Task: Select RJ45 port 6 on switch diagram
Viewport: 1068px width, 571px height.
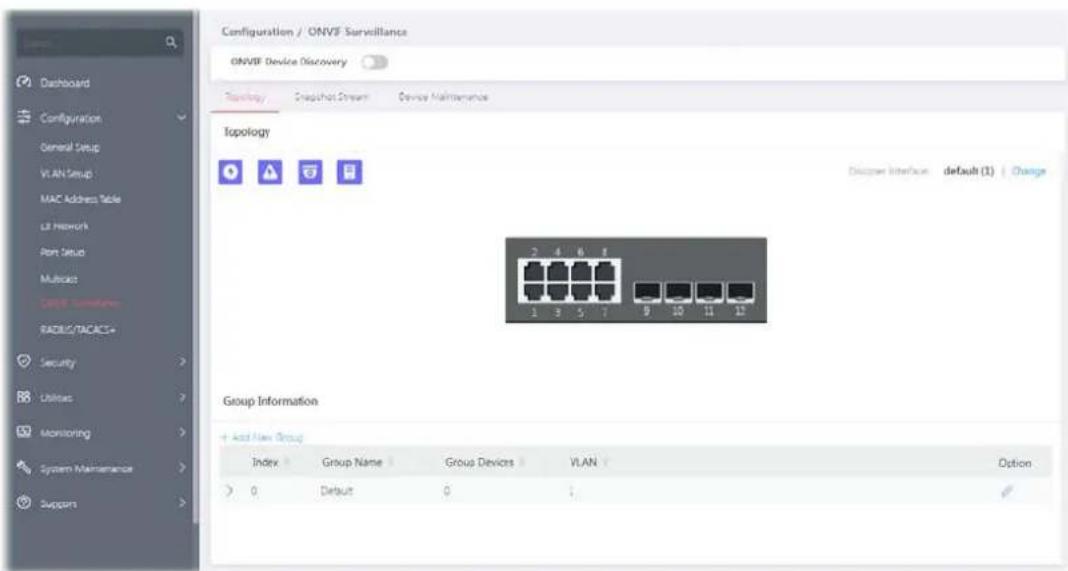Action: 580,271
